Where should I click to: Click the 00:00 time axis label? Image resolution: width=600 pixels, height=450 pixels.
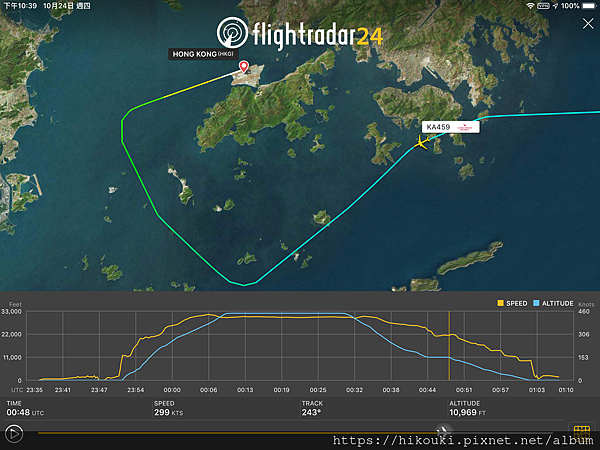tap(172, 390)
